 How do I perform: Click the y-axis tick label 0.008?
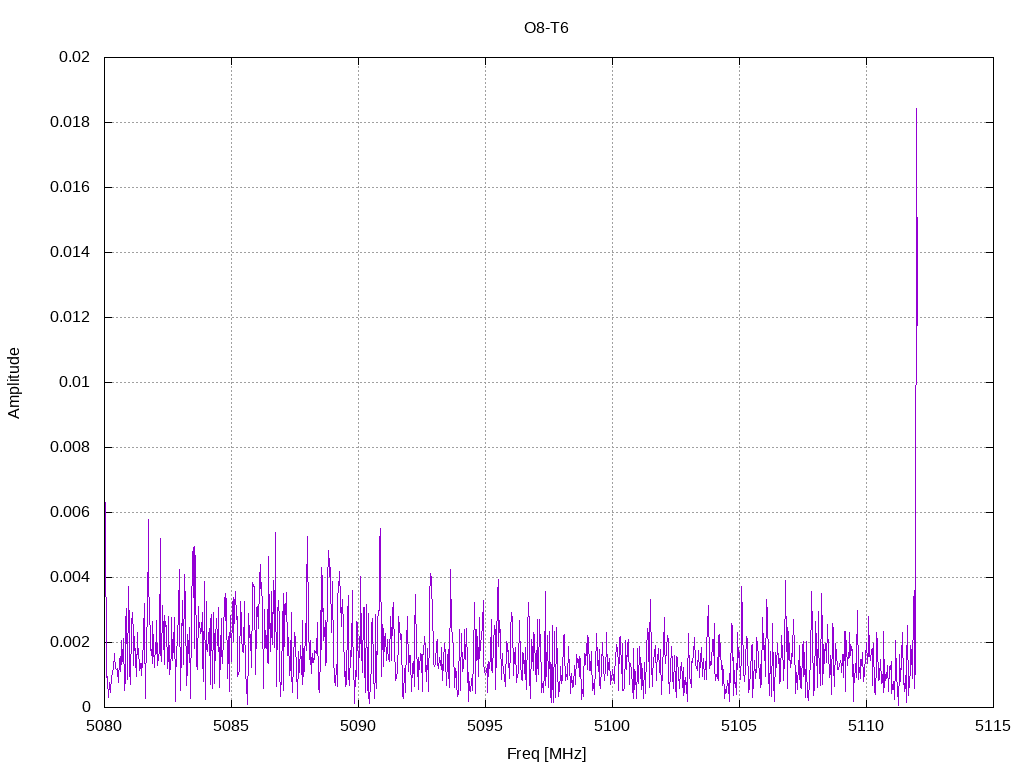(x=70, y=447)
